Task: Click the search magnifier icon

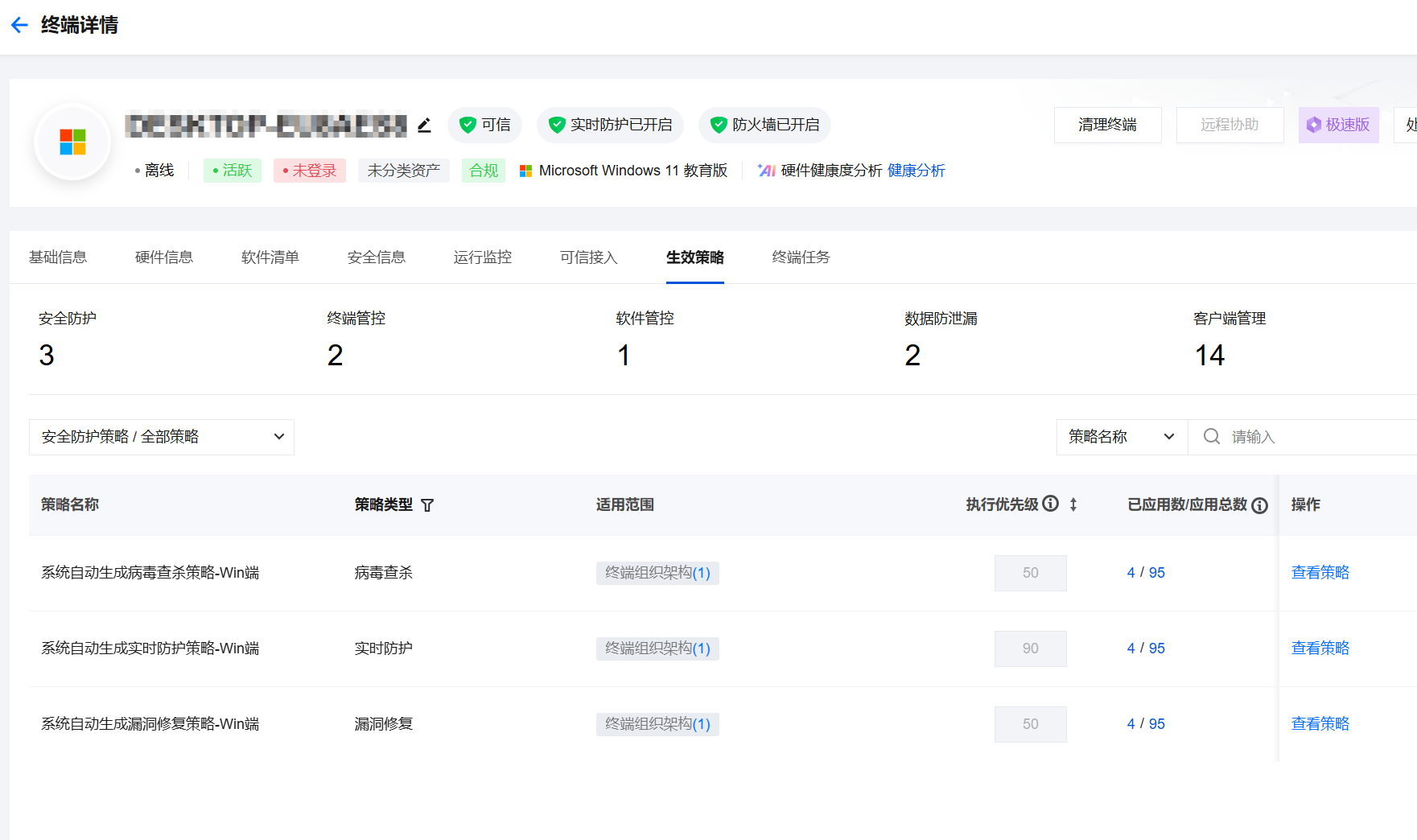Action: tap(1211, 437)
